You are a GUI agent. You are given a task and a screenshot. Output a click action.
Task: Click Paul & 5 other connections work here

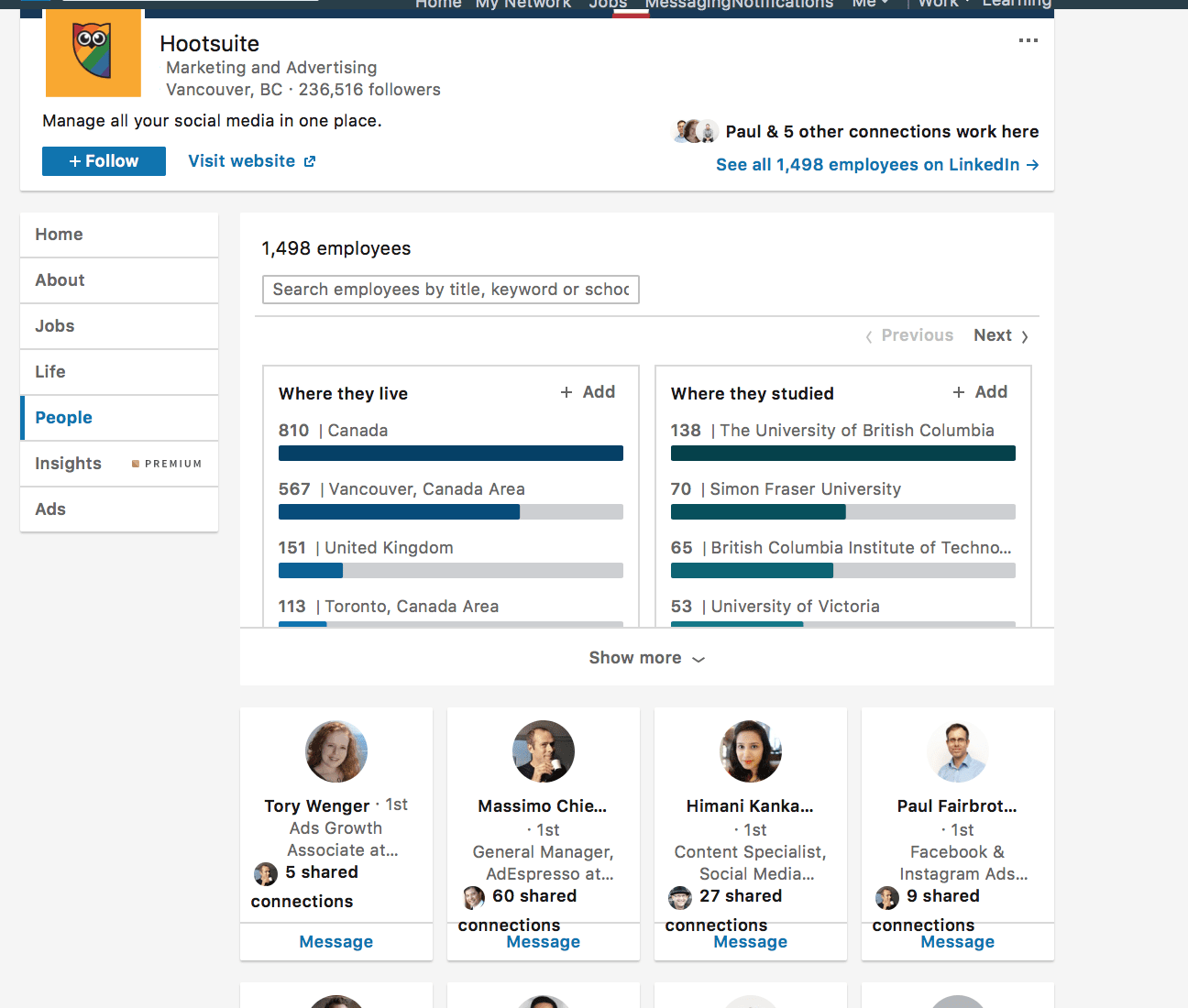coord(882,132)
